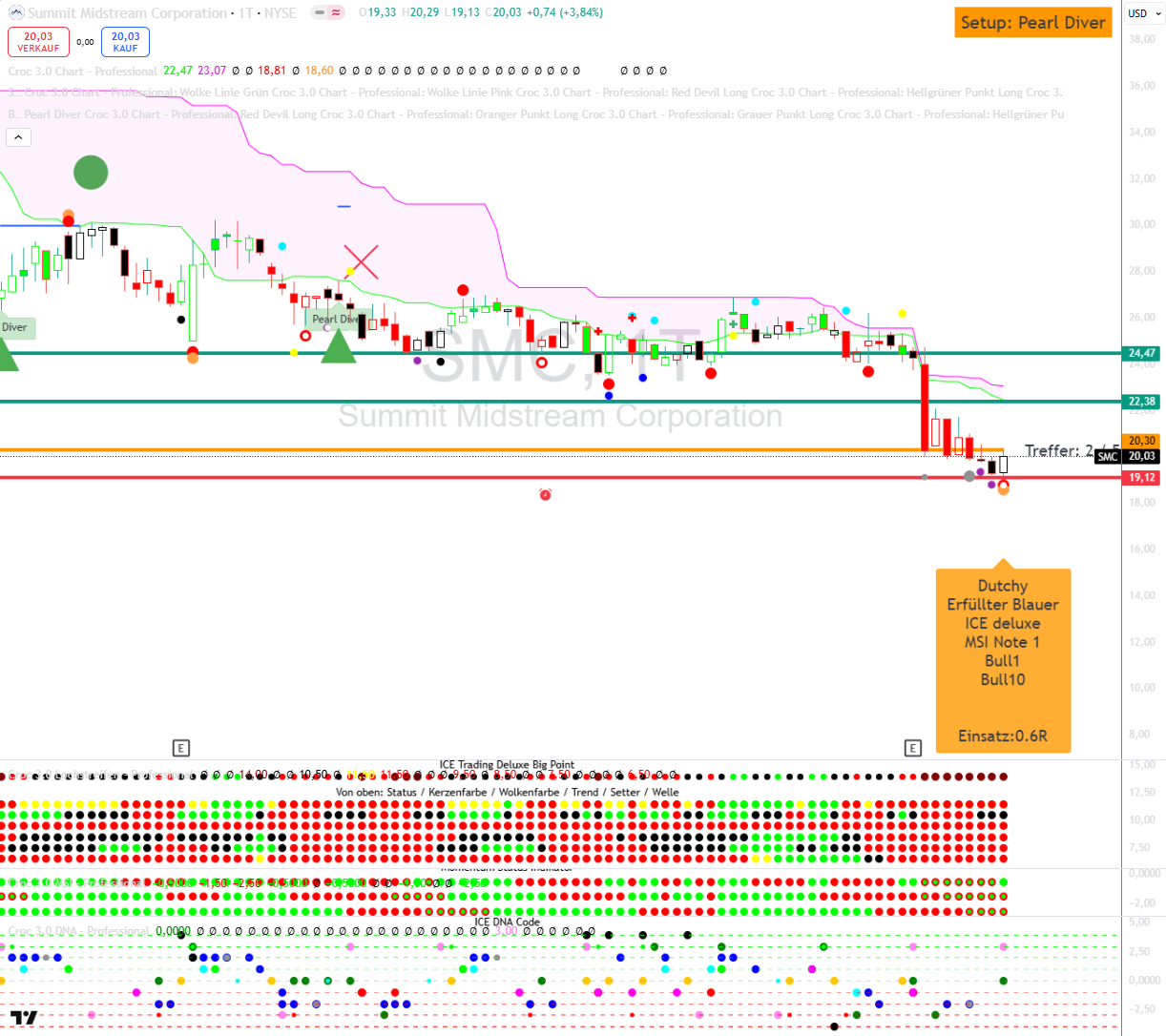This screenshot has width=1166, height=1036.
Task: Click the green triangle under Pearl Diver label
Action: tap(338, 347)
